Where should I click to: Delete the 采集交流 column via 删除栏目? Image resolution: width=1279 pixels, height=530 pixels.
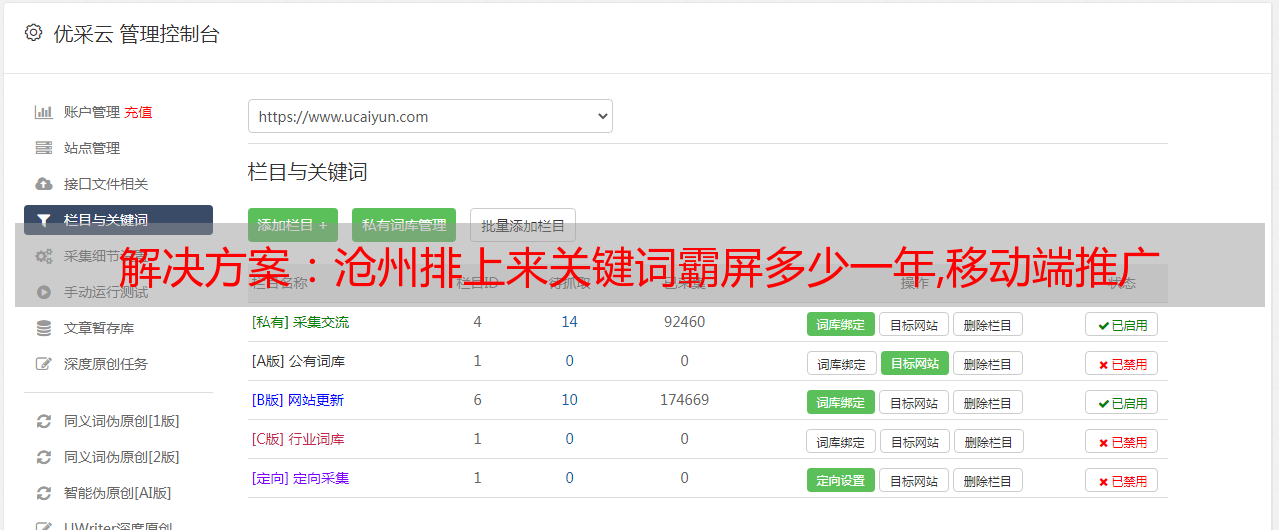point(988,324)
